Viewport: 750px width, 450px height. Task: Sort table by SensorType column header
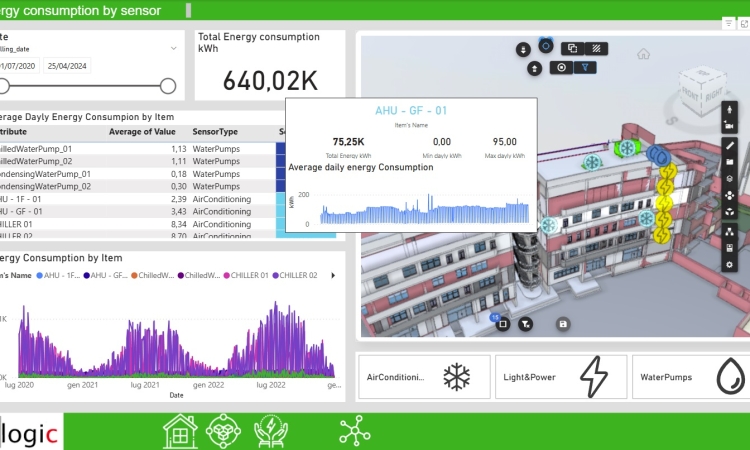pyautogui.click(x=215, y=131)
